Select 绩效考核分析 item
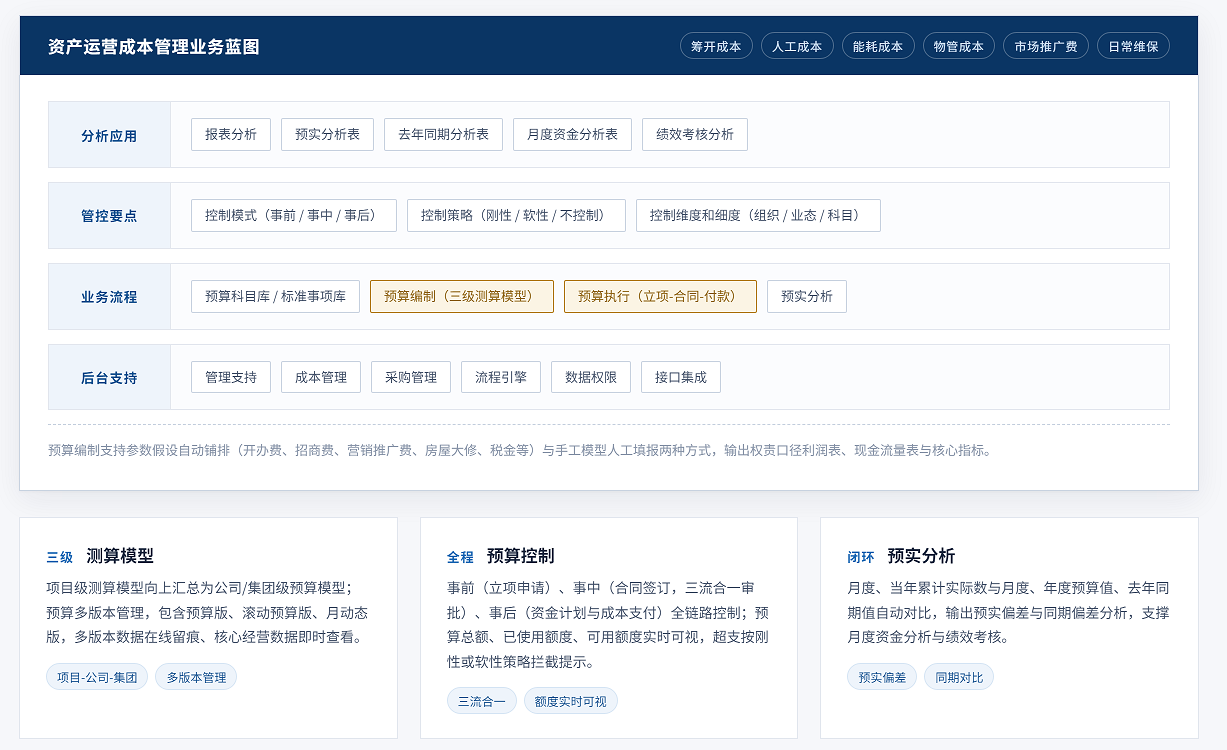This screenshot has width=1227, height=750. (695, 134)
